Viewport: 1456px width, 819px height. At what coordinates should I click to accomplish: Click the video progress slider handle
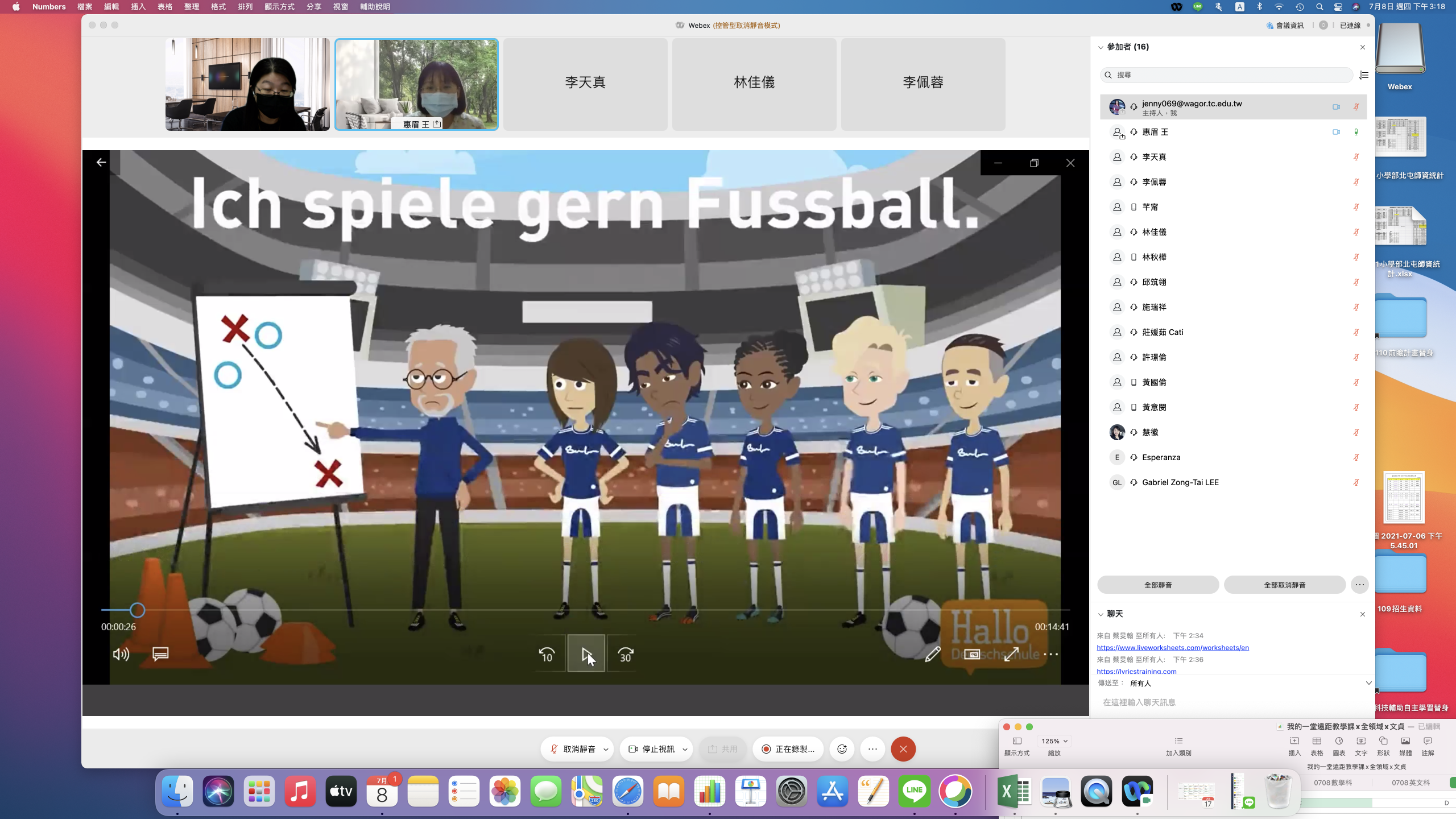click(137, 610)
